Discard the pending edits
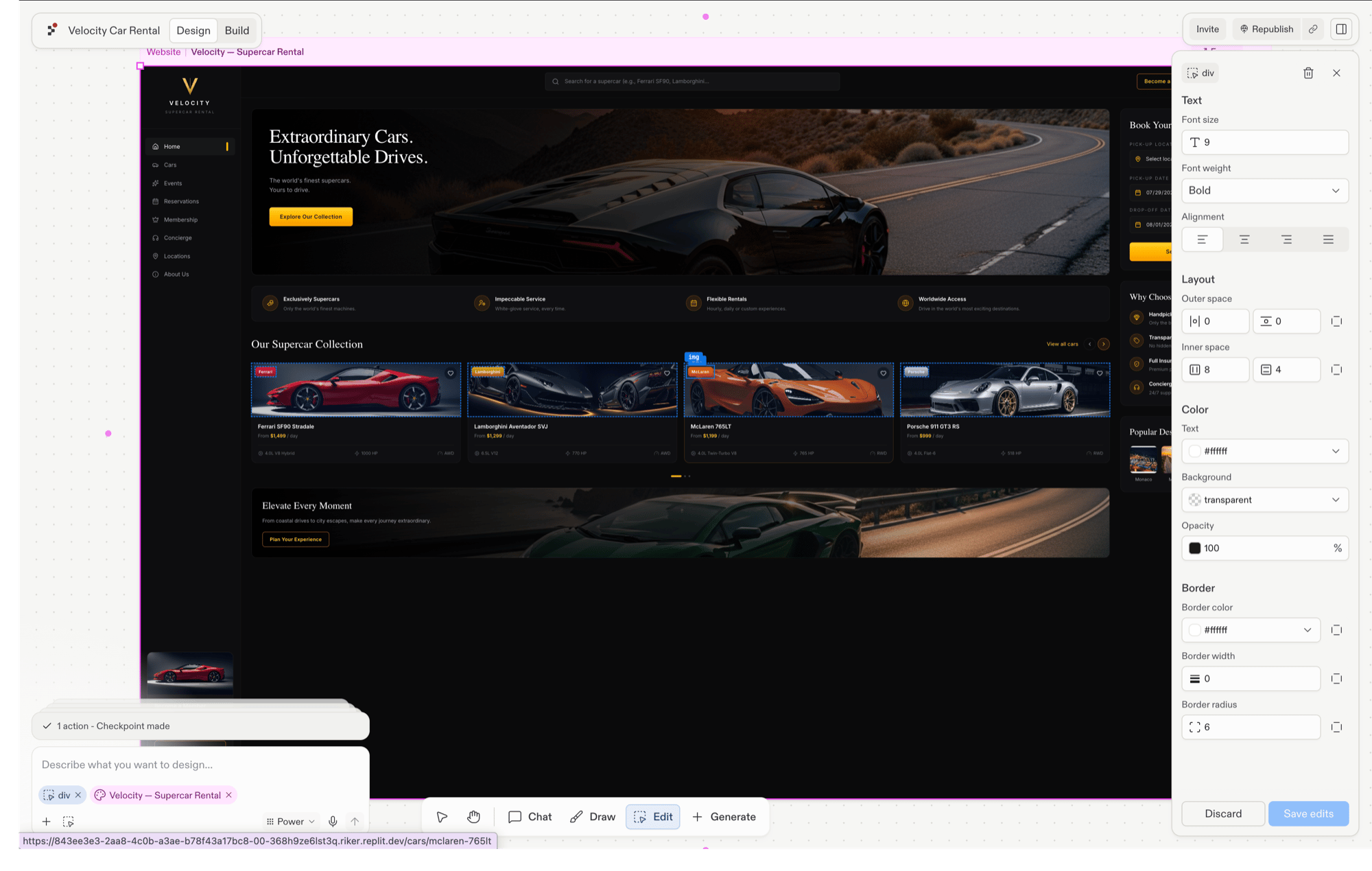 (1223, 814)
